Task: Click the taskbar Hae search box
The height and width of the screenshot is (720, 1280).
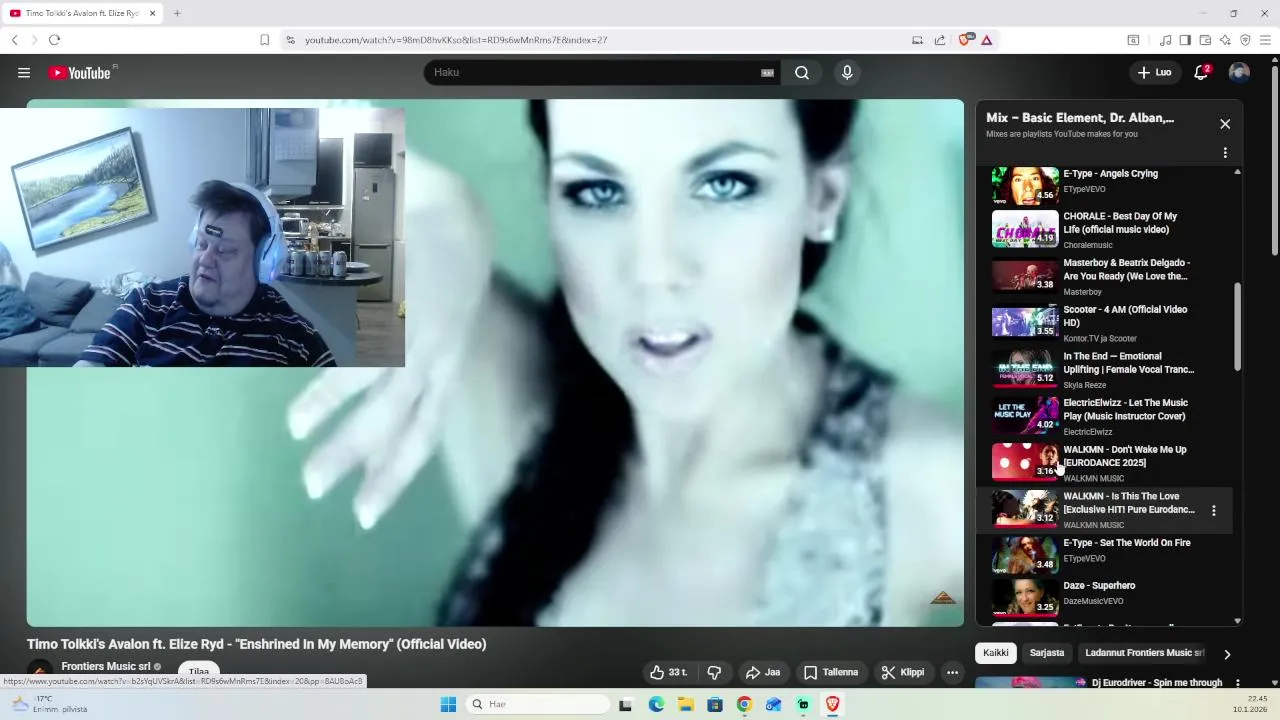Action: pyautogui.click(x=538, y=704)
